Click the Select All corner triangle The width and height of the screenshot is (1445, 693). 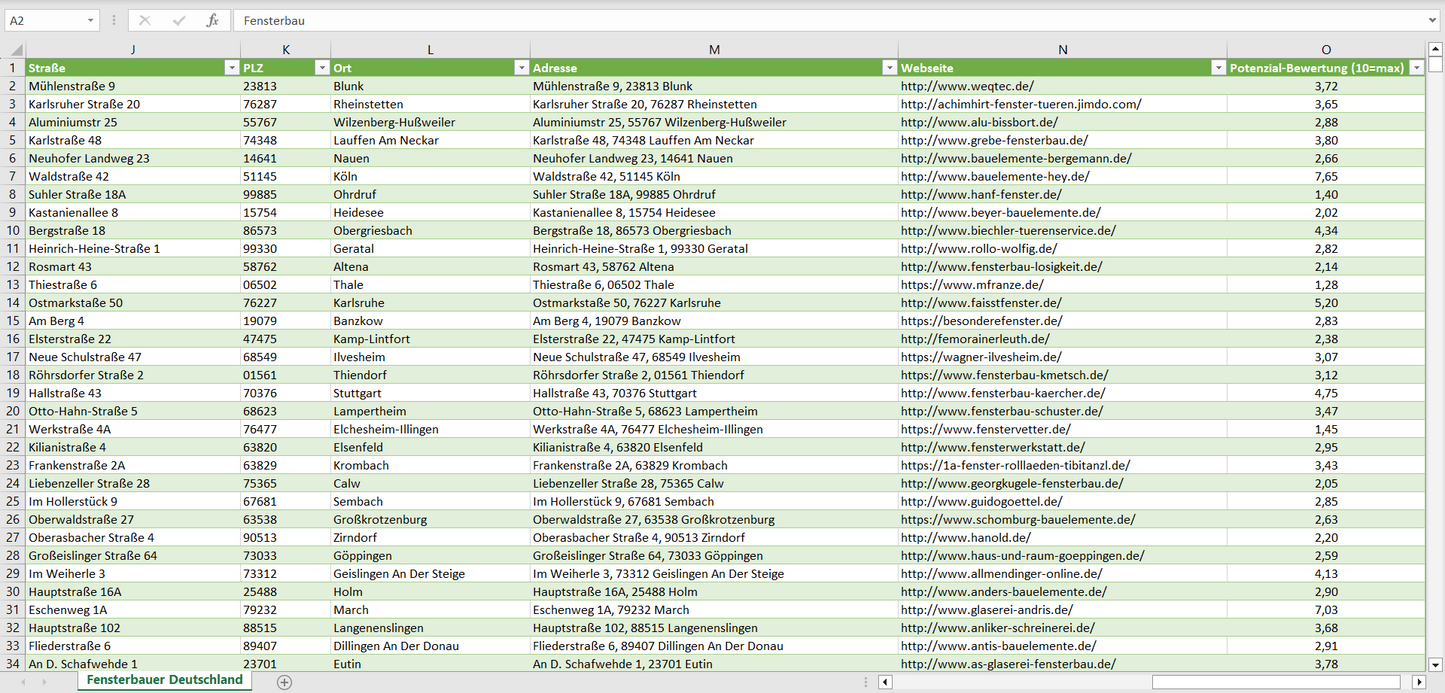click(15, 50)
